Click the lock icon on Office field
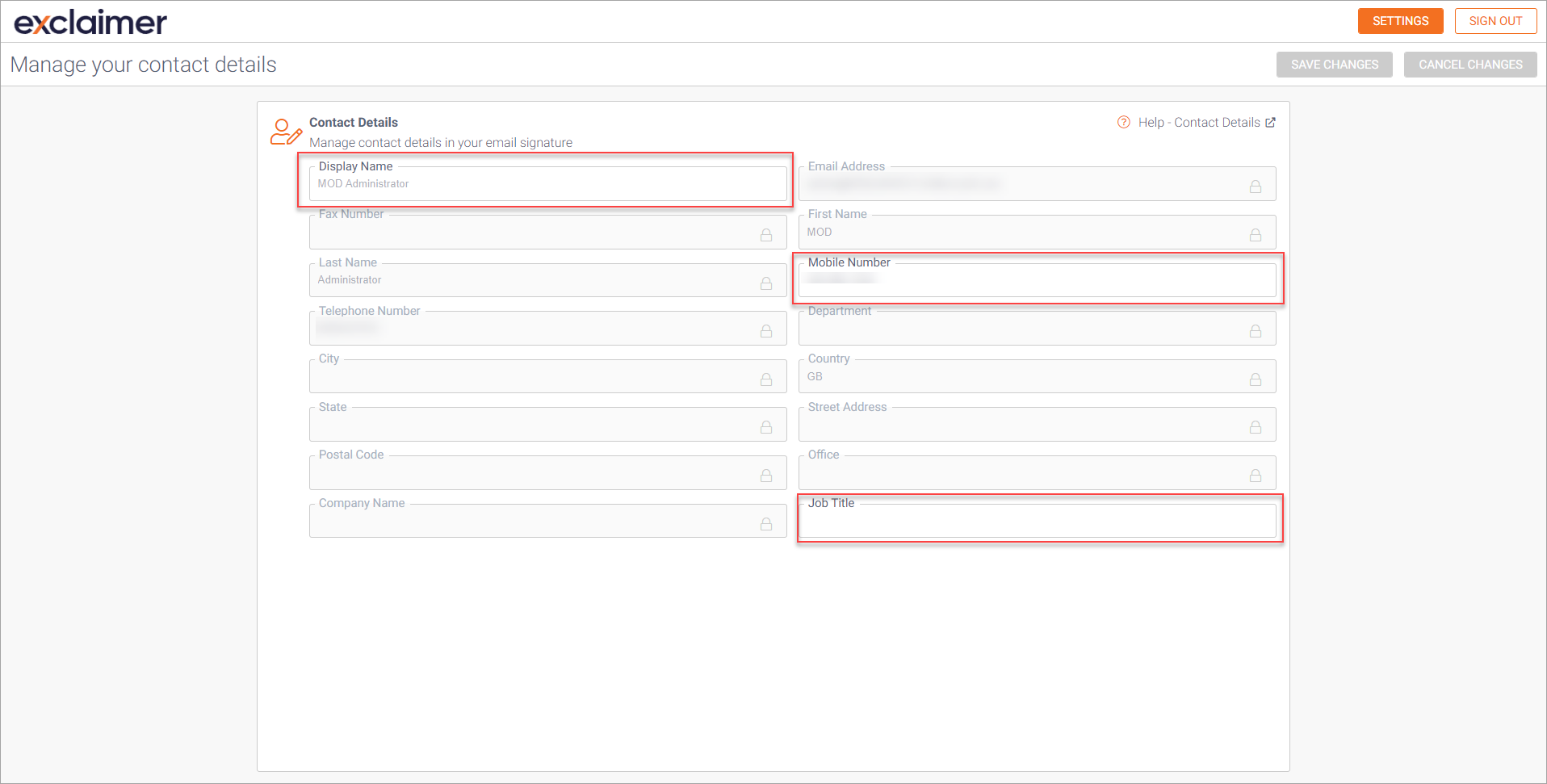Viewport: 1547px width, 784px height. (x=1256, y=476)
